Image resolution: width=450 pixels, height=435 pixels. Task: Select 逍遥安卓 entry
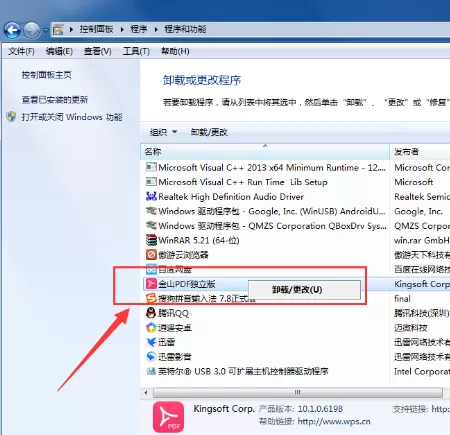point(175,328)
